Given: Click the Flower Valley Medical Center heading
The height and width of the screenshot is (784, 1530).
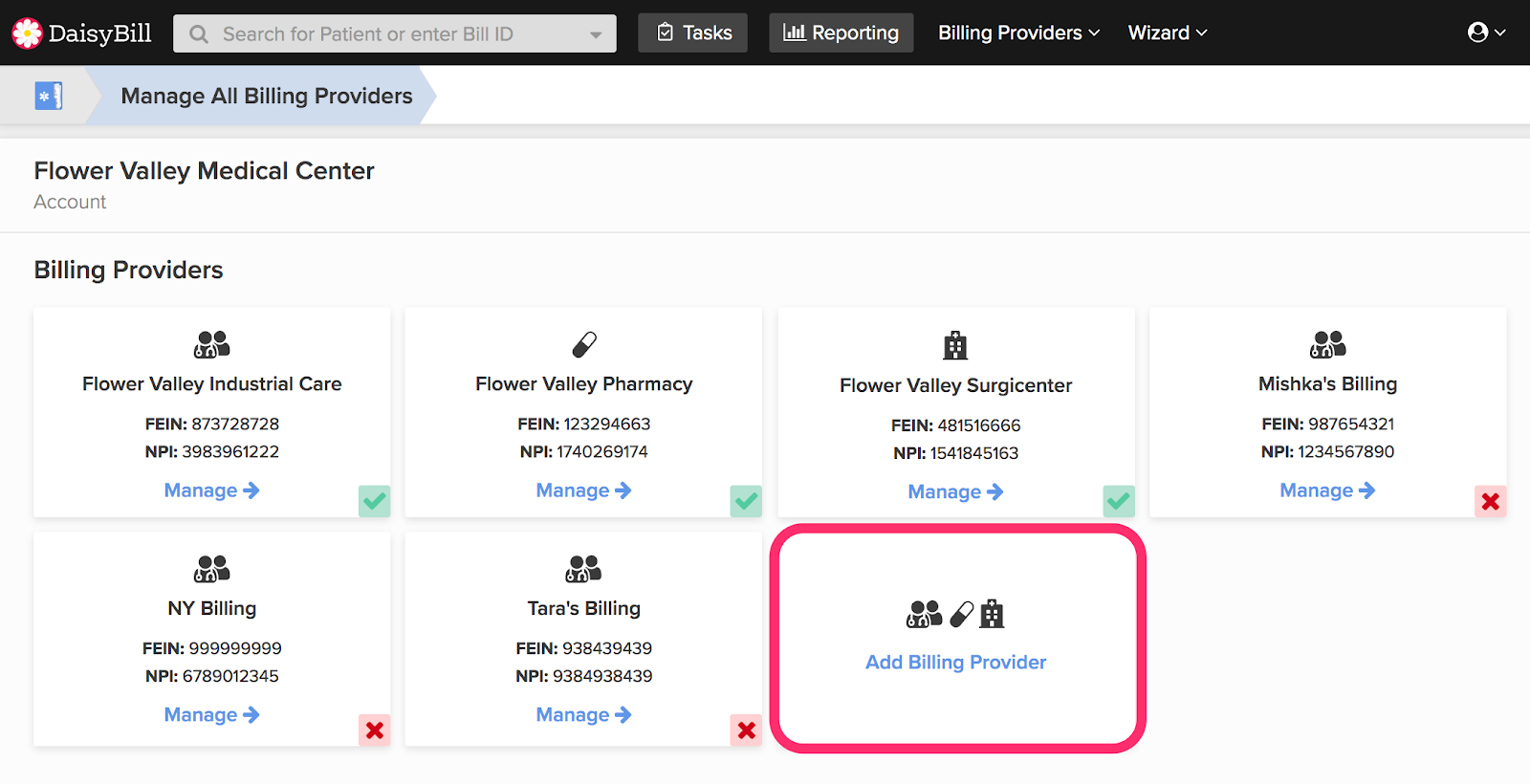Looking at the screenshot, I should click(x=204, y=171).
